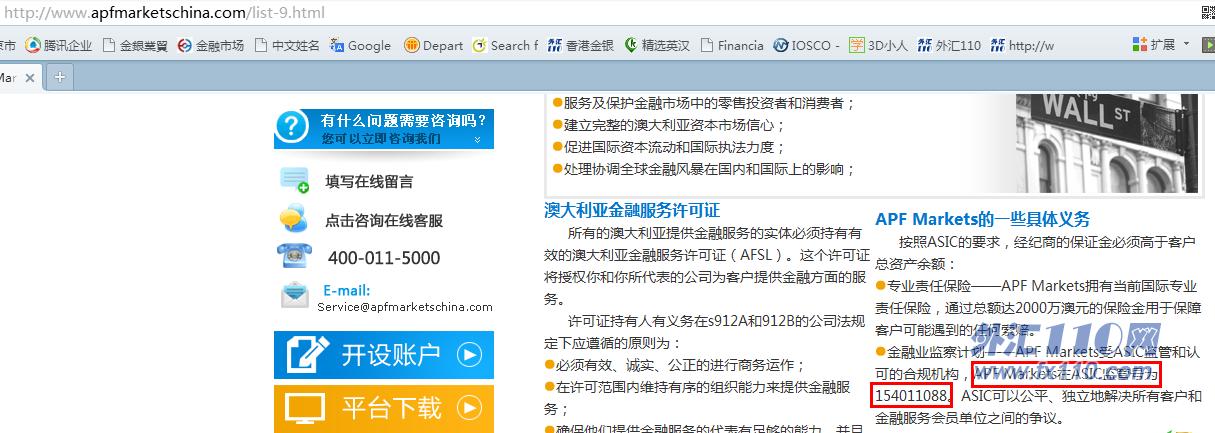Open Search f bookmark
The height and width of the screenshot is (433, 1215).
coord(505,45)
